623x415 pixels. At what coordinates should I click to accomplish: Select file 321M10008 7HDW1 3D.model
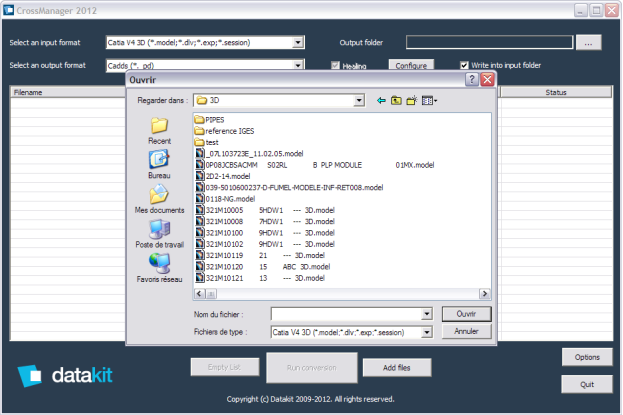click(265, 221)
